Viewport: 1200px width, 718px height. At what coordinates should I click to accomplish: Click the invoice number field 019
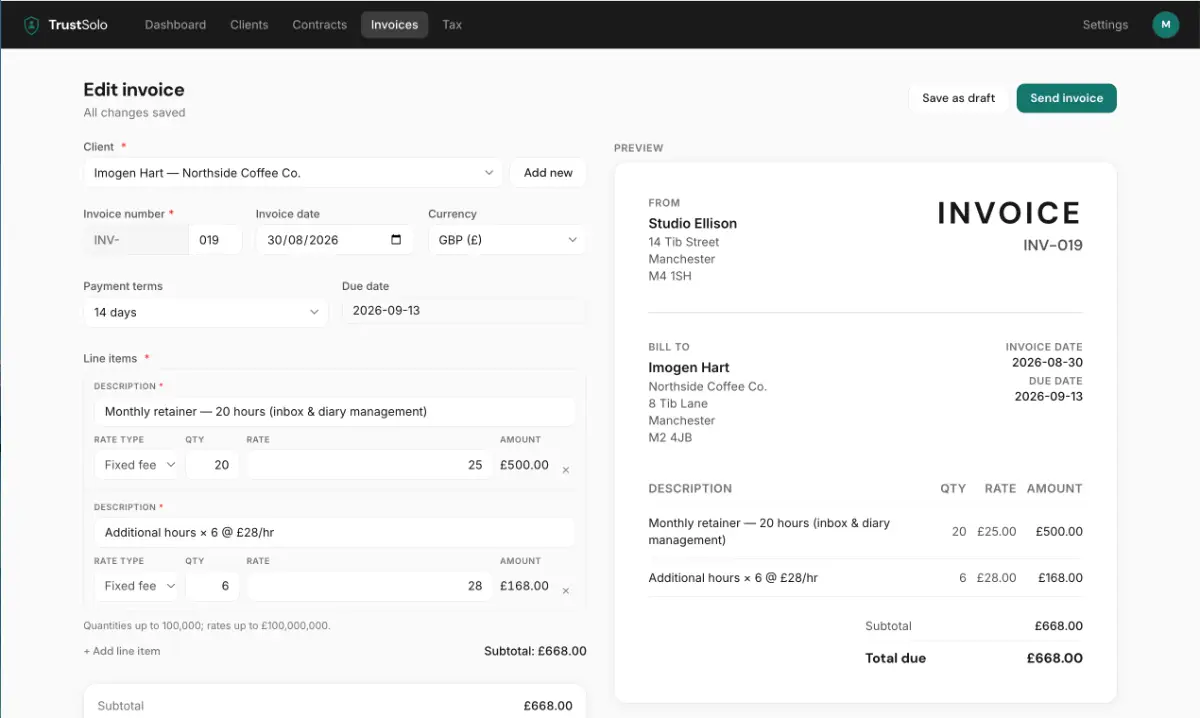point(216,240)
